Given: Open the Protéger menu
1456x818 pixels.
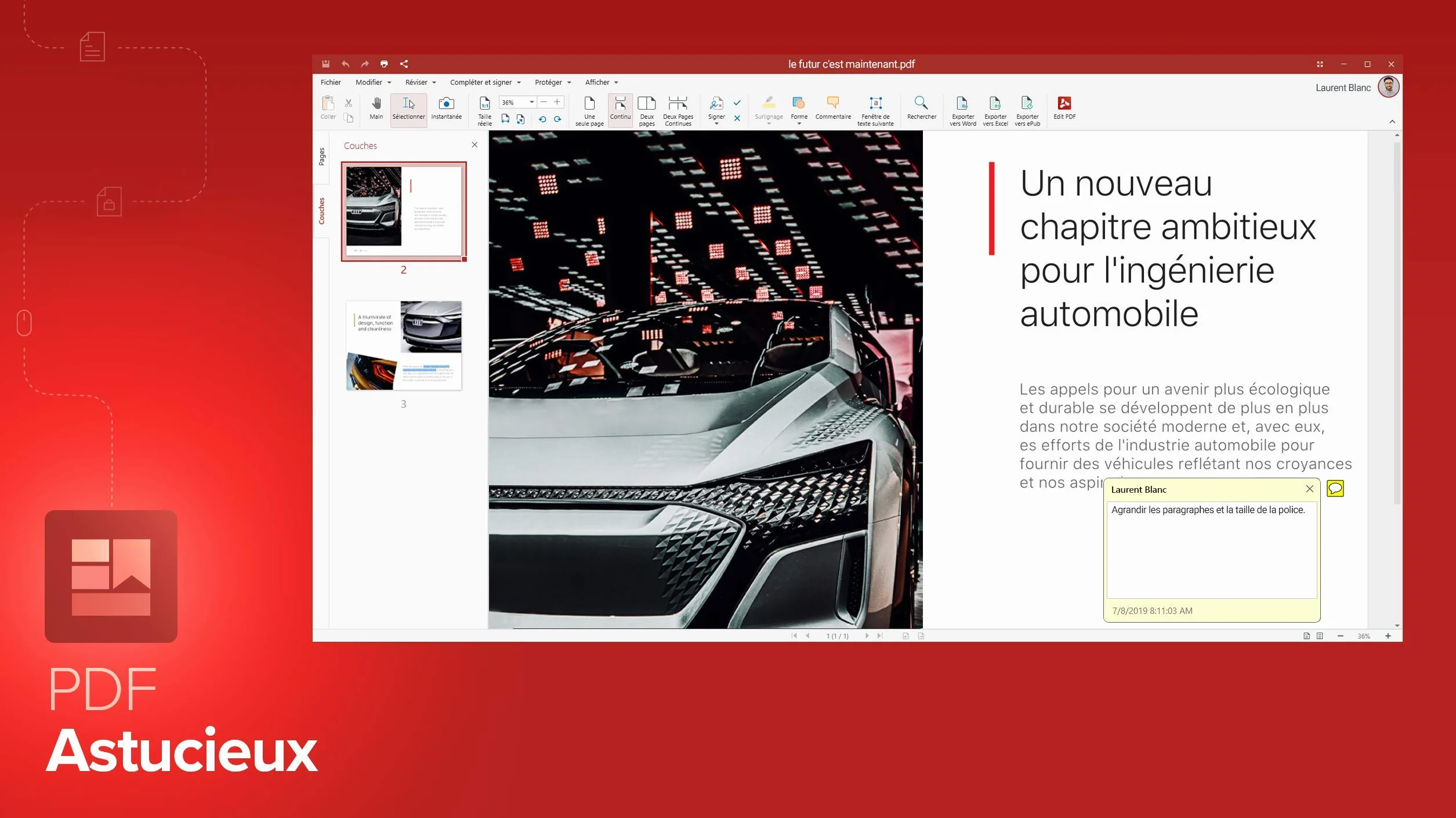Looking at the screenshot, I should (x=552, y=82).
